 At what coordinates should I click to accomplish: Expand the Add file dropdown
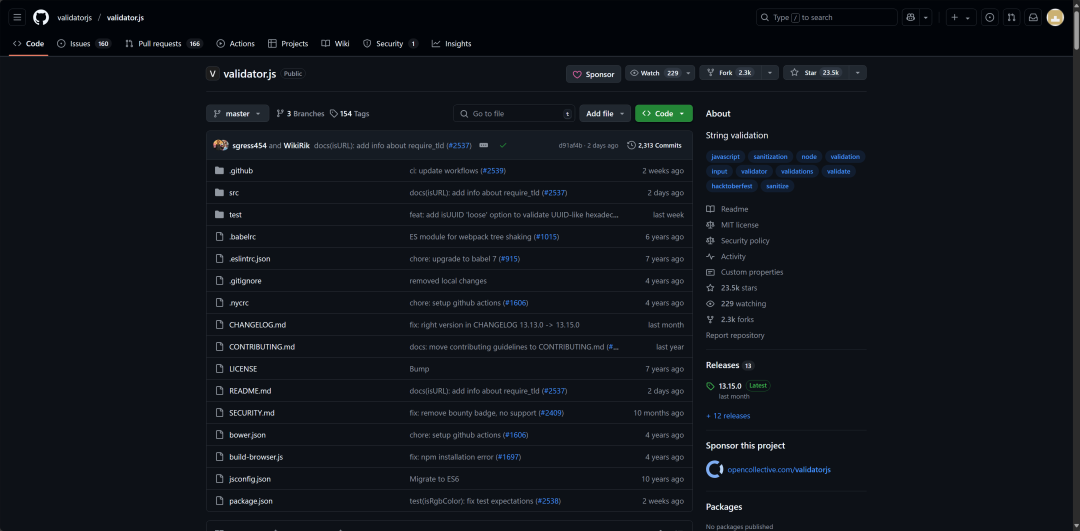604,114
